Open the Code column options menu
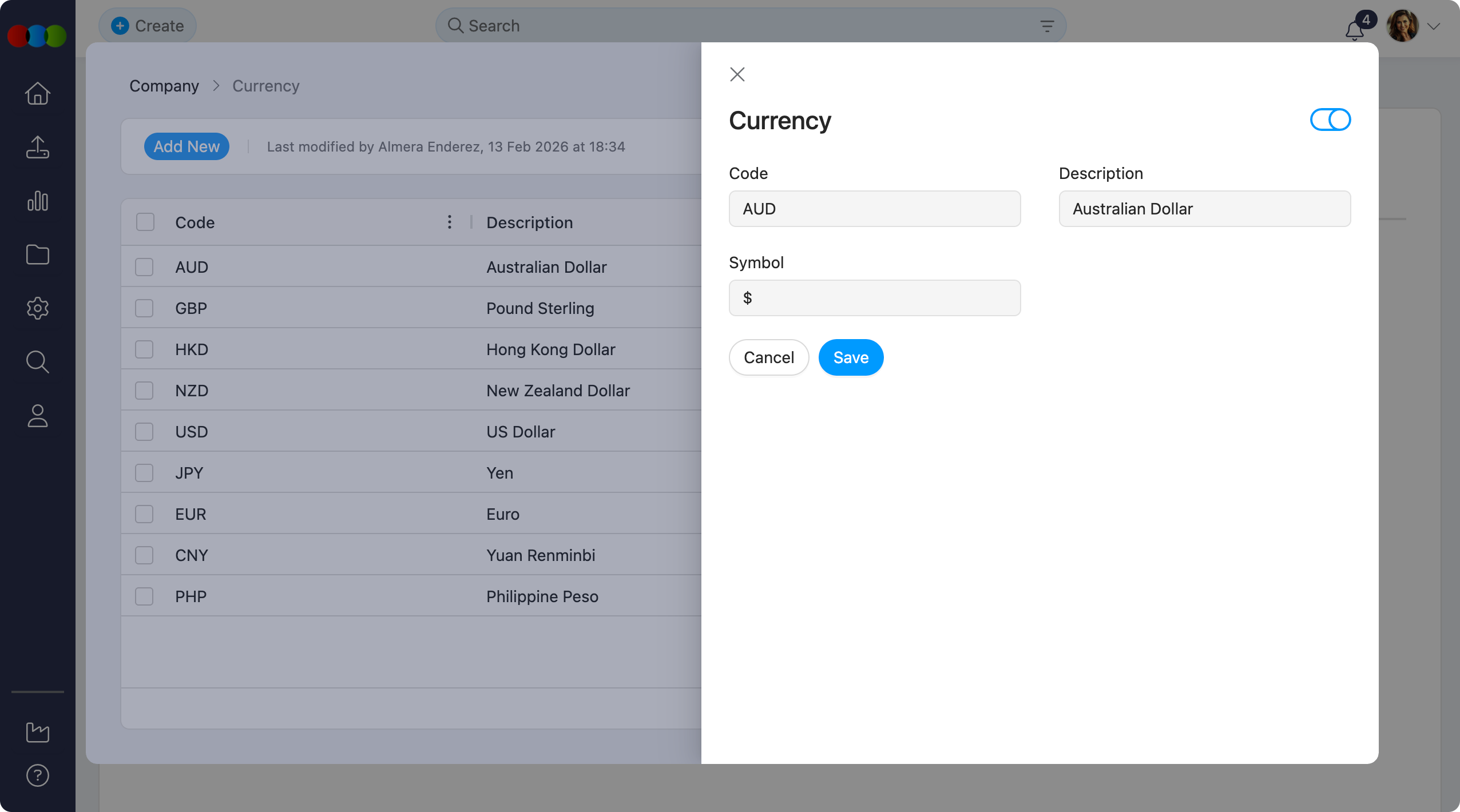Viewport: 1460px width, 812px height. click(449, 222)
